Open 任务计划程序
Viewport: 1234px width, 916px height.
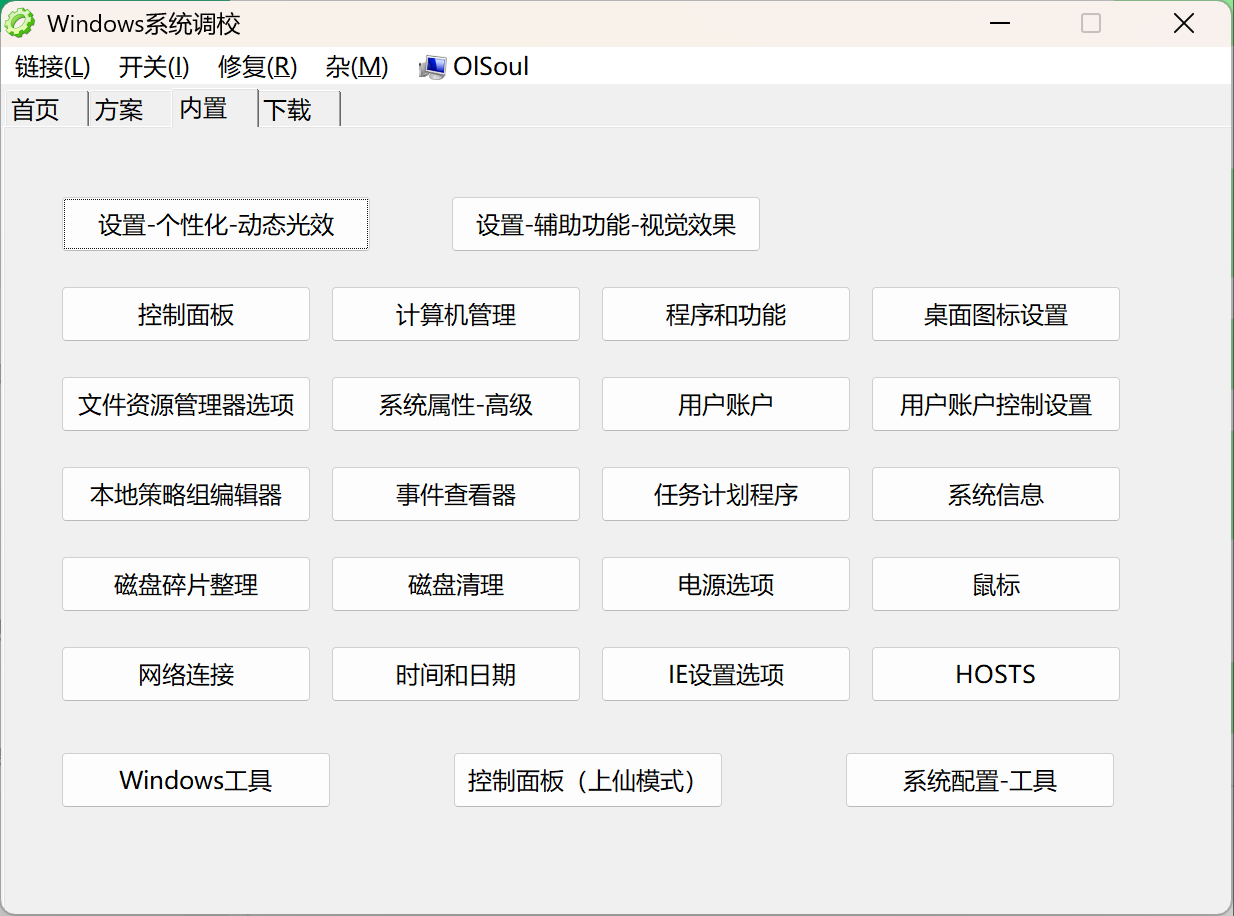coord(726,494)
